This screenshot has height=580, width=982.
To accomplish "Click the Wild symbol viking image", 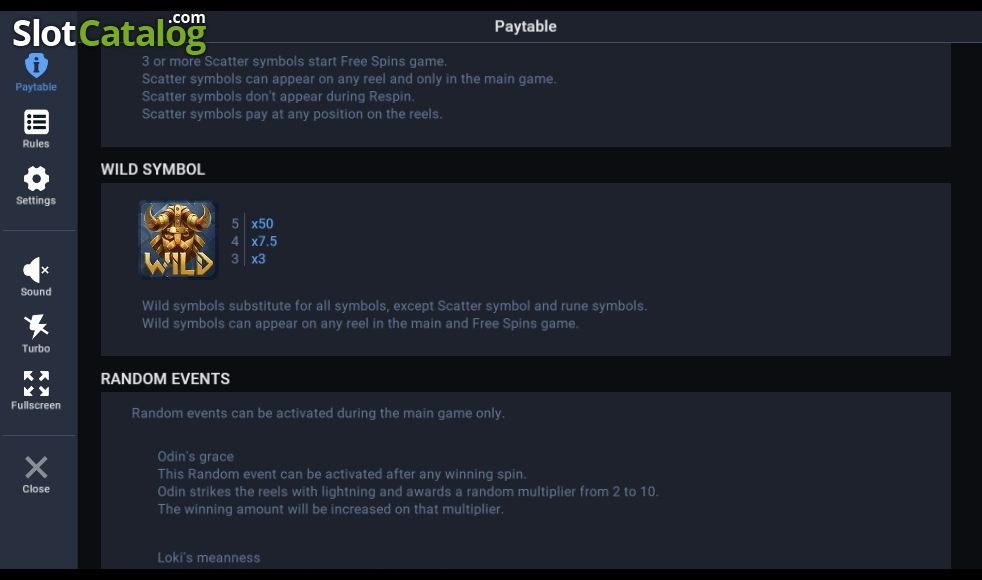I will pyautogui.click(x=178, y=239).
